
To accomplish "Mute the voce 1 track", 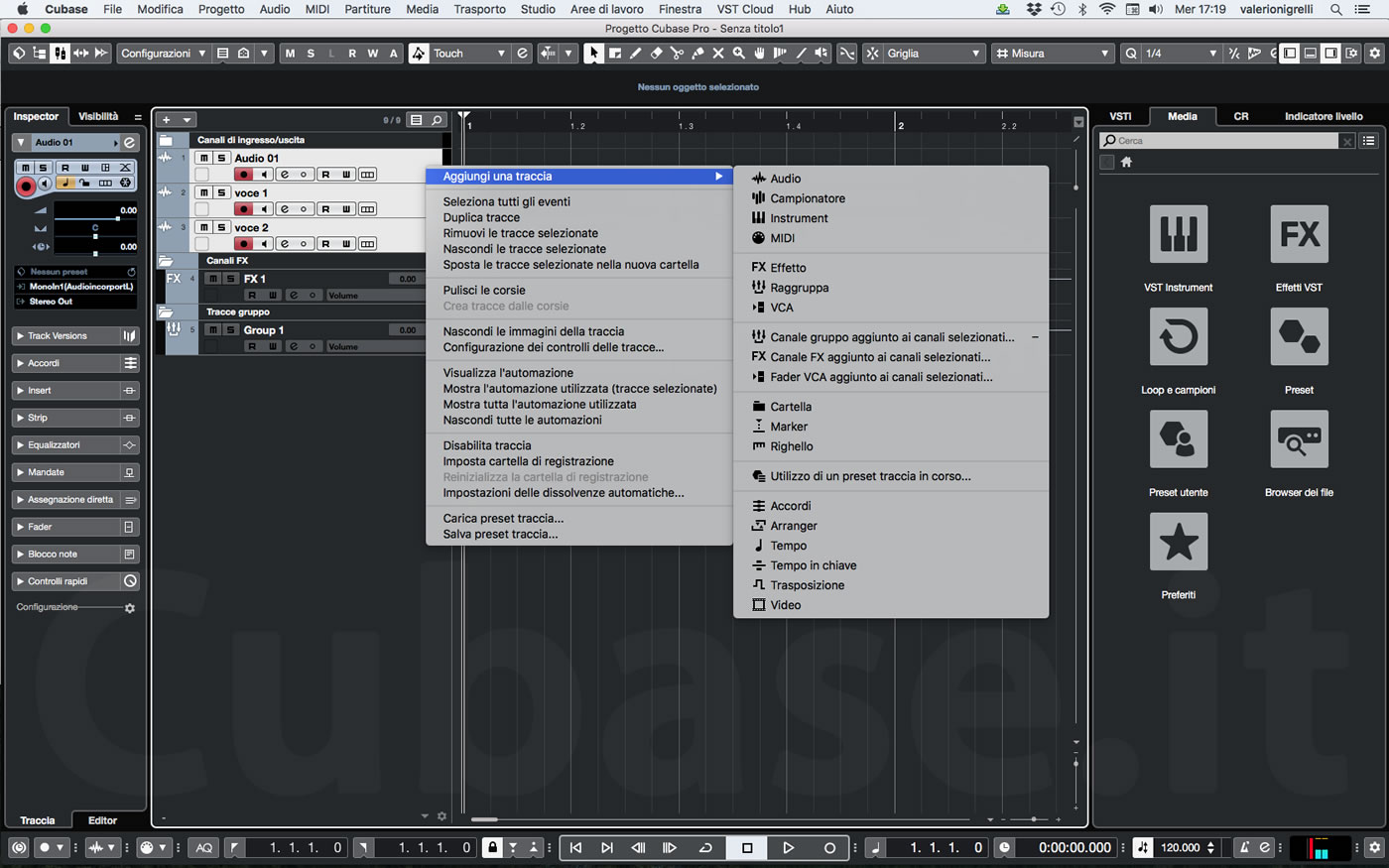I will click(x=203, y=192).
